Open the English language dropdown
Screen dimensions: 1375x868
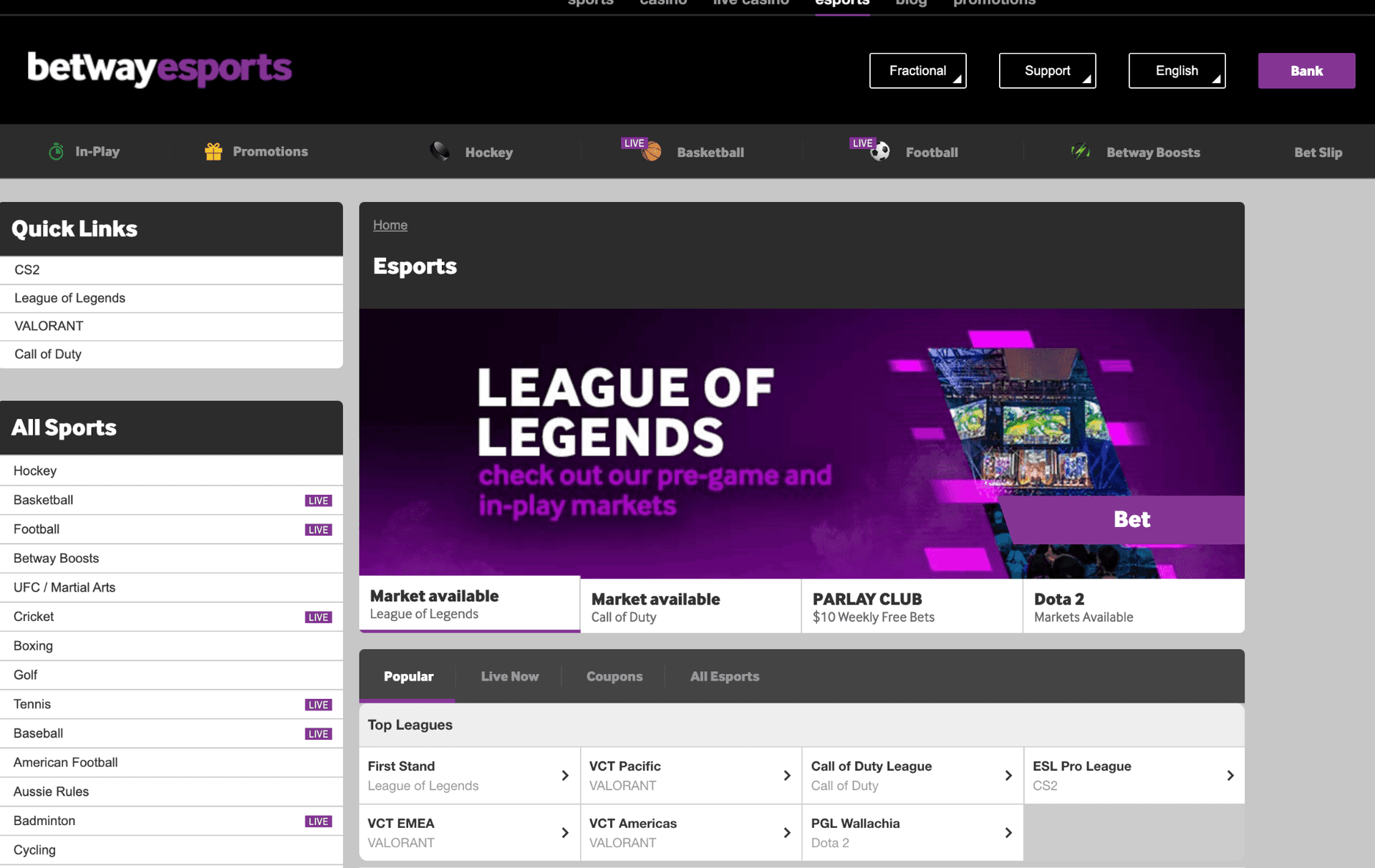point(1177,70)
